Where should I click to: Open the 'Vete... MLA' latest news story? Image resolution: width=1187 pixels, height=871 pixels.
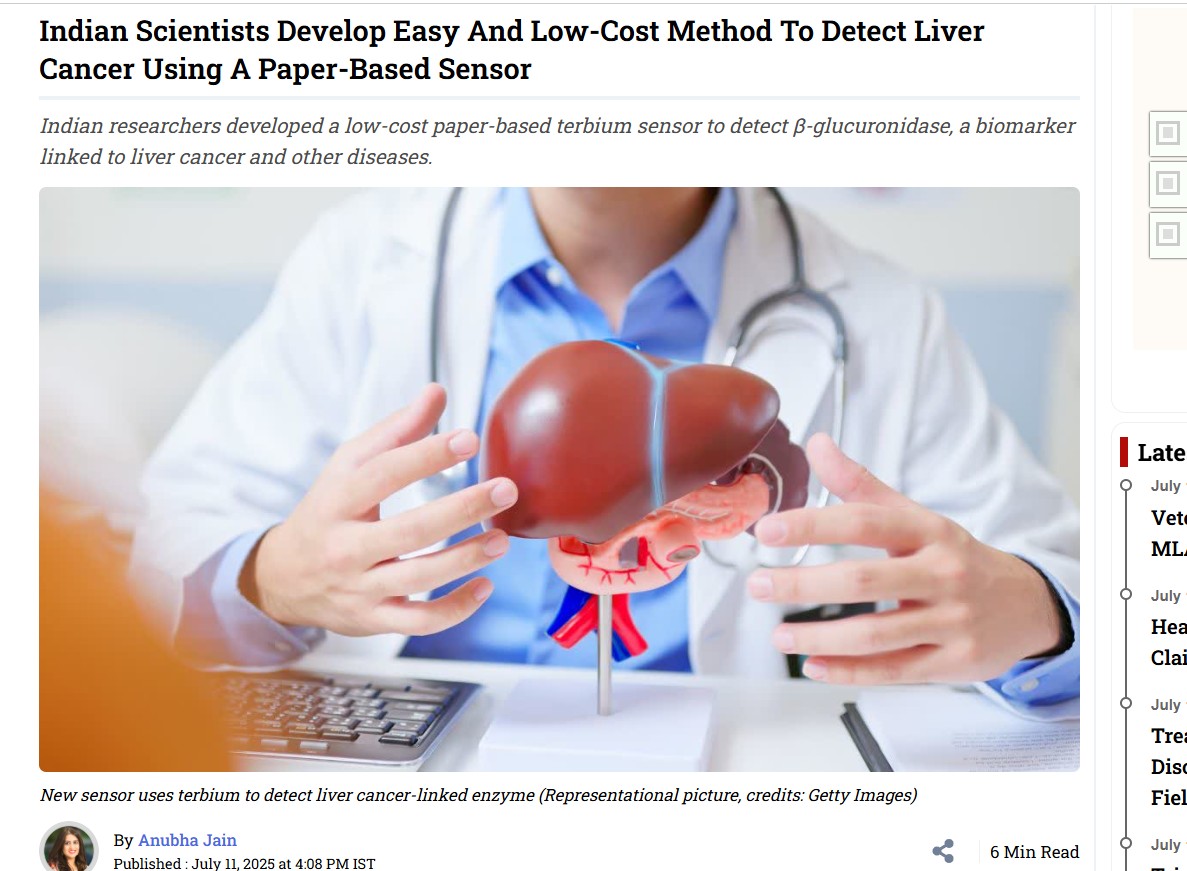click(1169, 533)
